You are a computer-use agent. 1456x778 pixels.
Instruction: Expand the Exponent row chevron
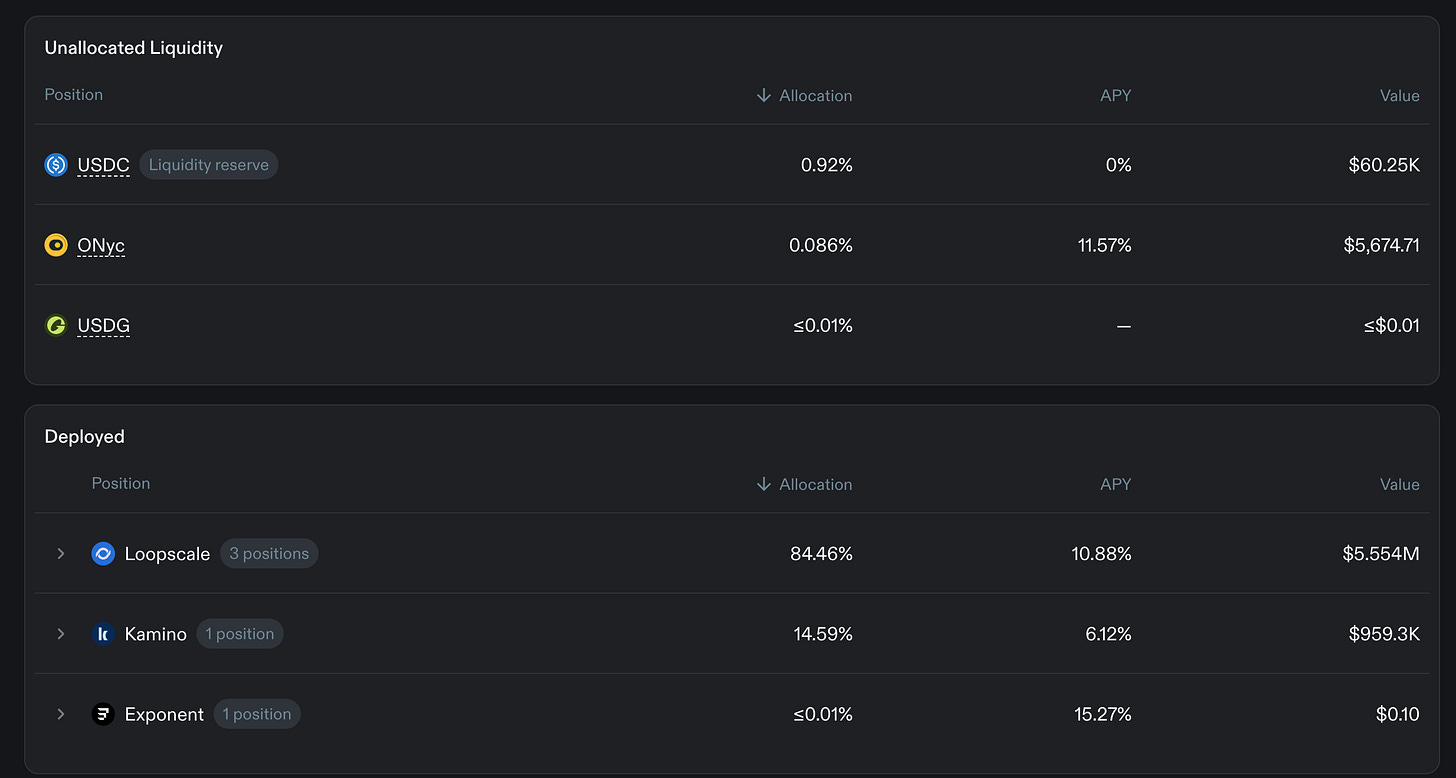(61, 714)
